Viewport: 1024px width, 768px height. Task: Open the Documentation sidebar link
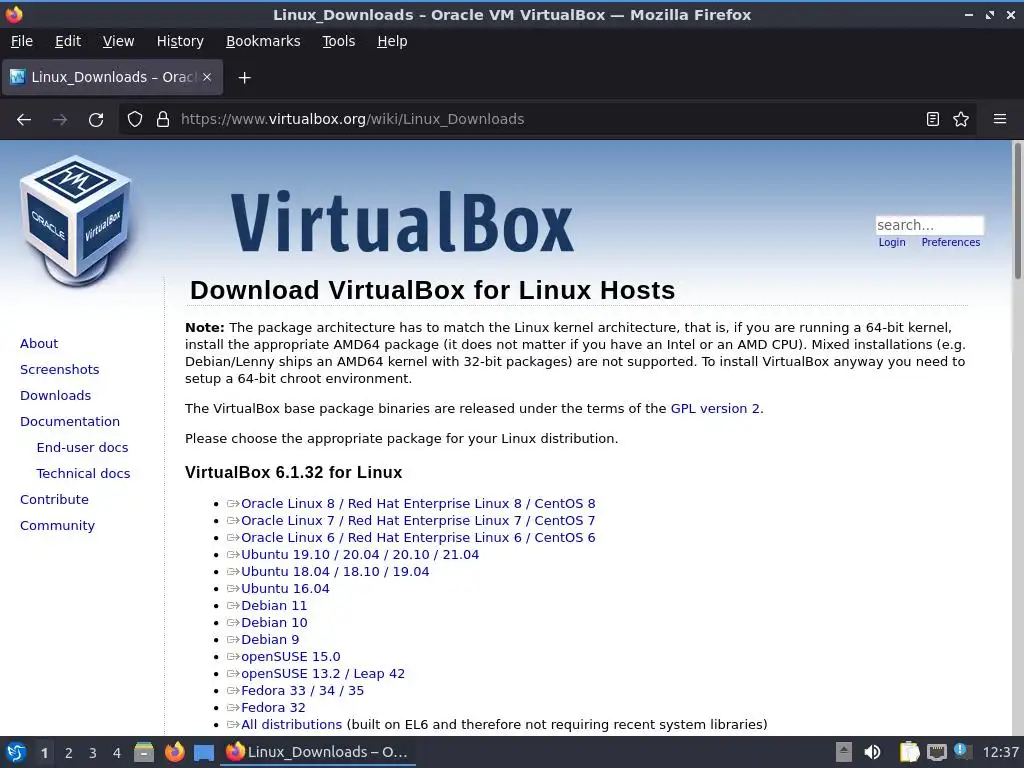click(70, 422)
